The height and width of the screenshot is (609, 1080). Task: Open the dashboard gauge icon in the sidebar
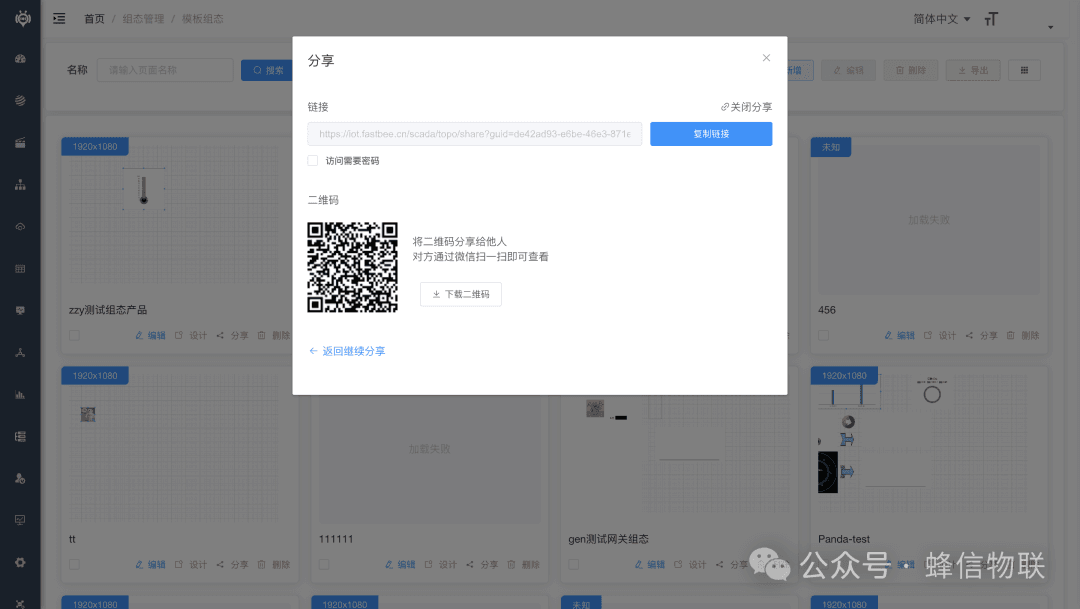(21, 59)
